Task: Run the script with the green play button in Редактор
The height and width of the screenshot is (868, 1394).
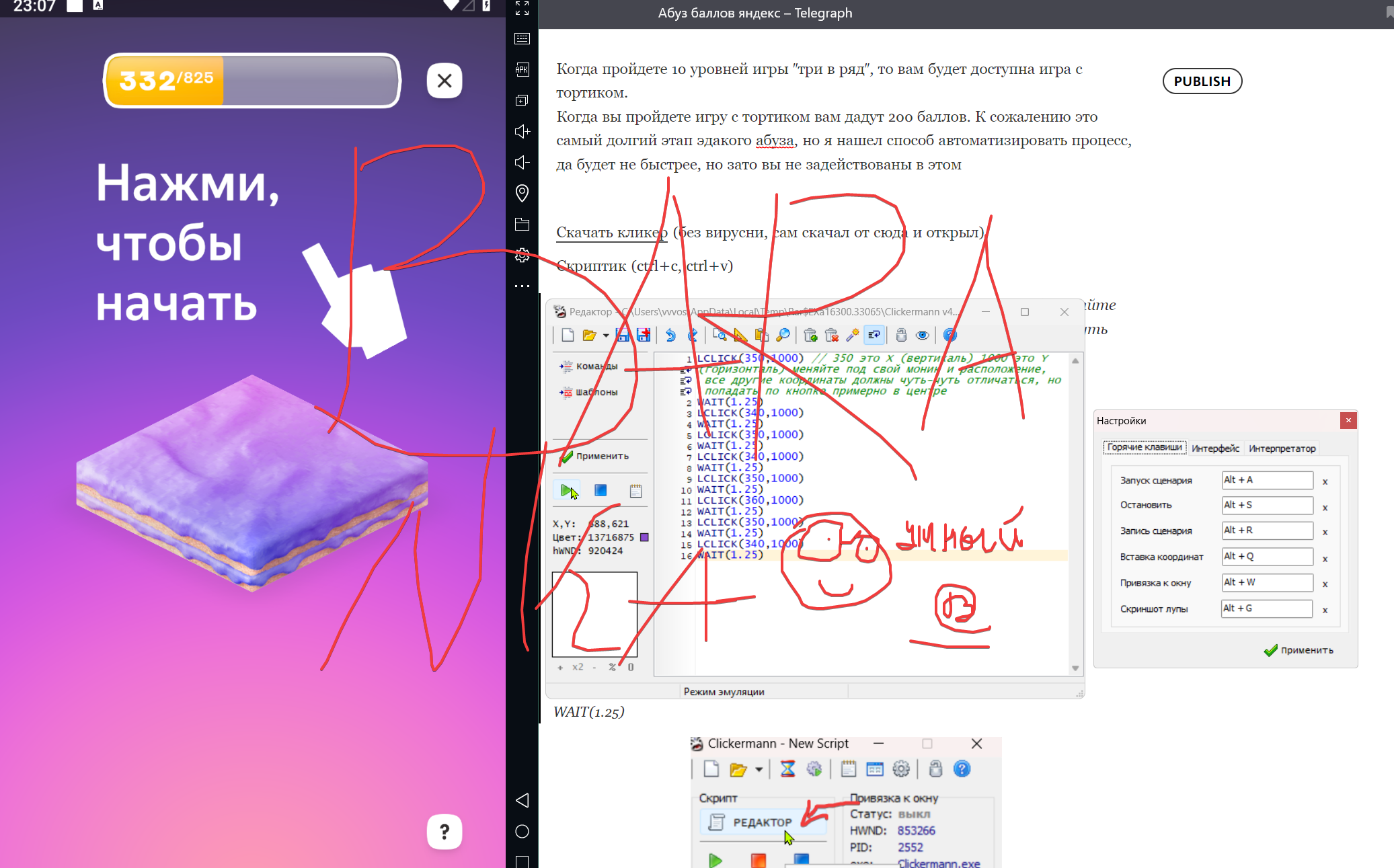Action: [567, 490]
